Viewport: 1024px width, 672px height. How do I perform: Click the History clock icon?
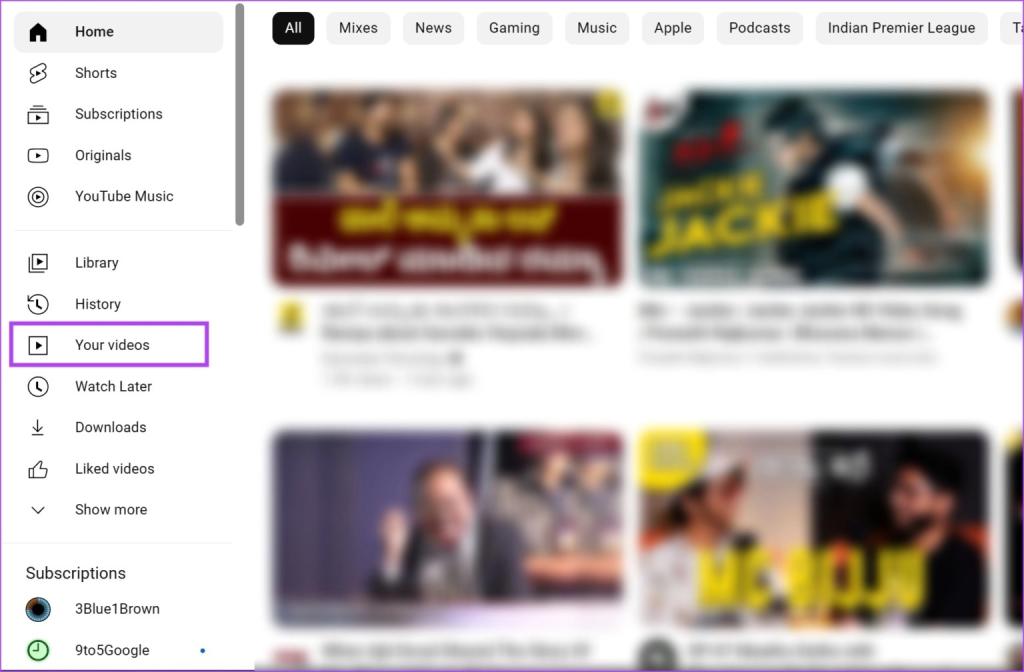pos(38,304)
